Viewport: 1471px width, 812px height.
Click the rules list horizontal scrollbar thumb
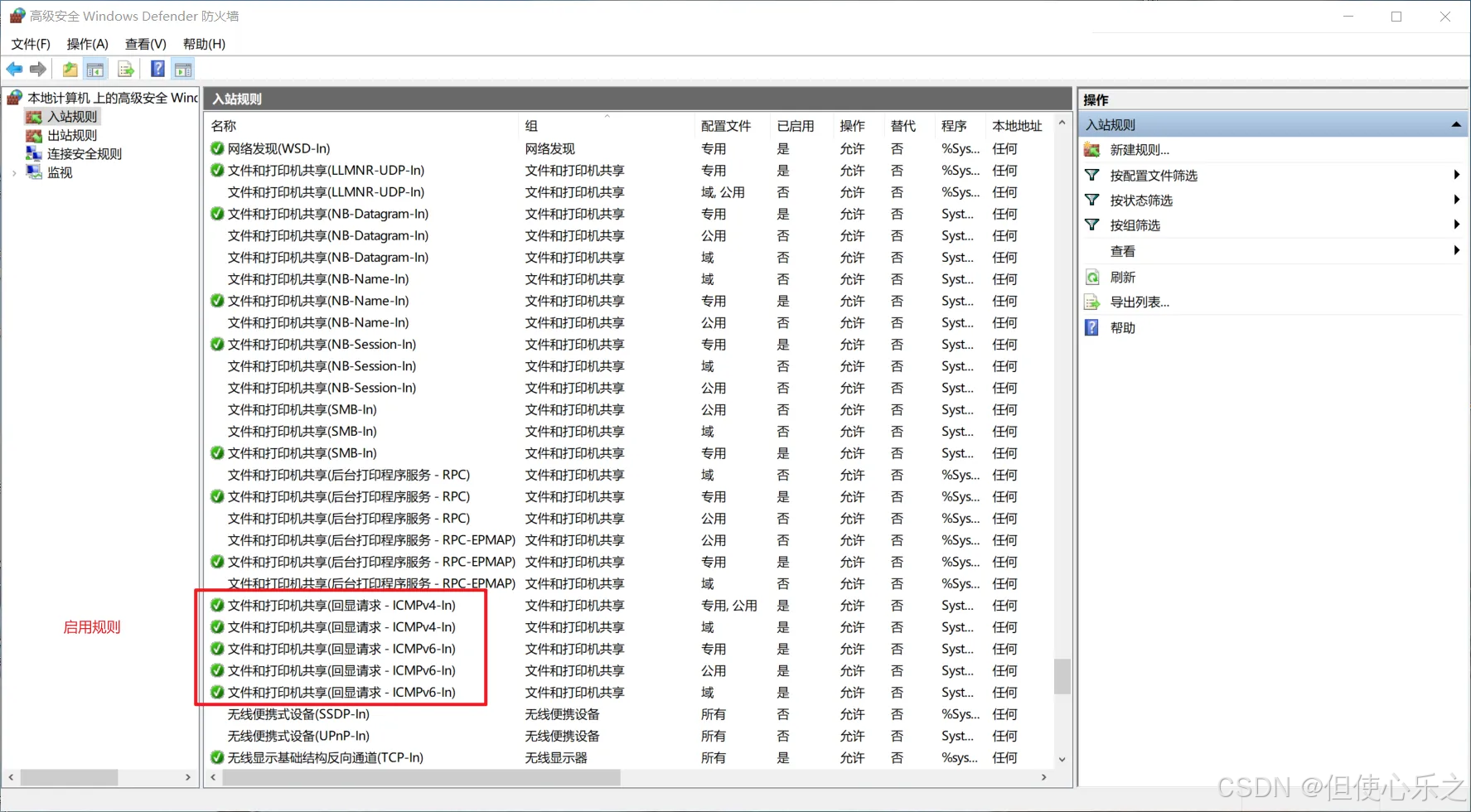click(421, 777)
